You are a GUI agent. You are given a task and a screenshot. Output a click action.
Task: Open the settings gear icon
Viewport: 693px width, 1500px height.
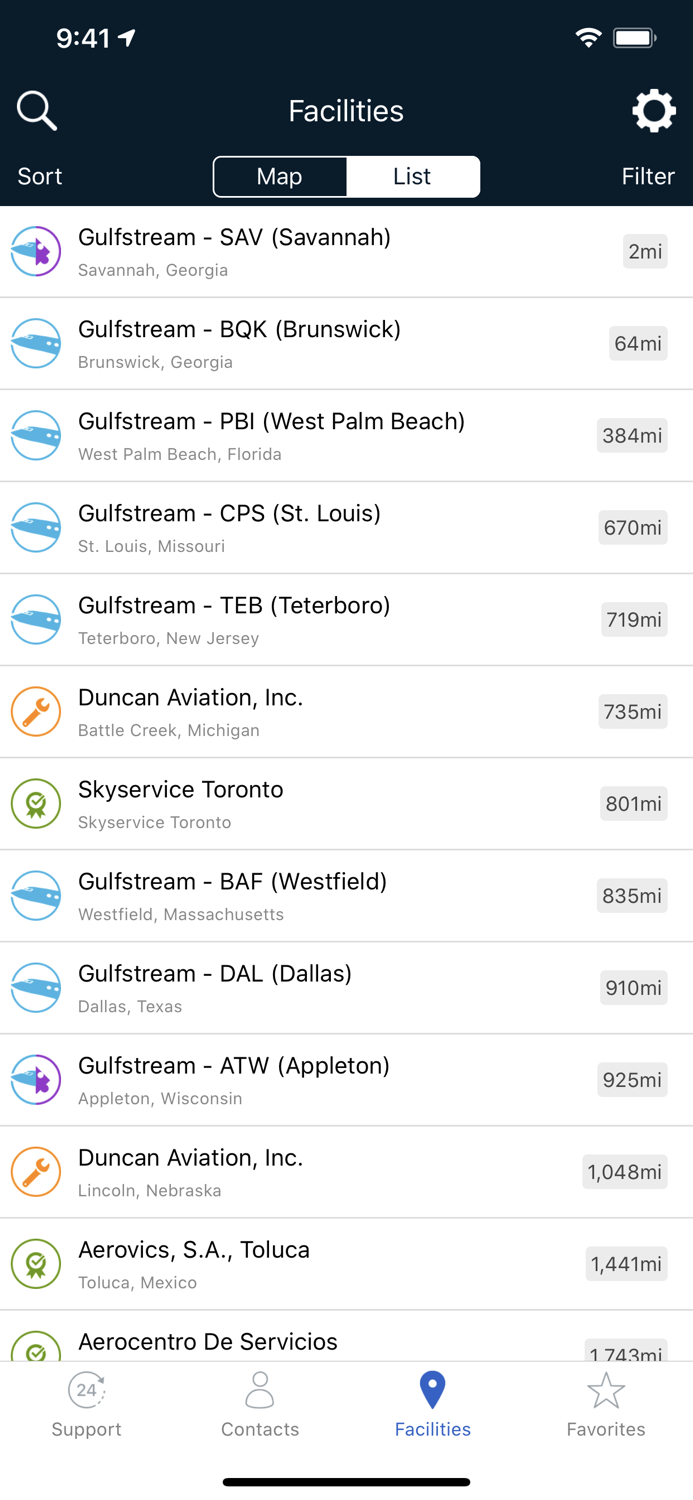[x=654, y=110]
